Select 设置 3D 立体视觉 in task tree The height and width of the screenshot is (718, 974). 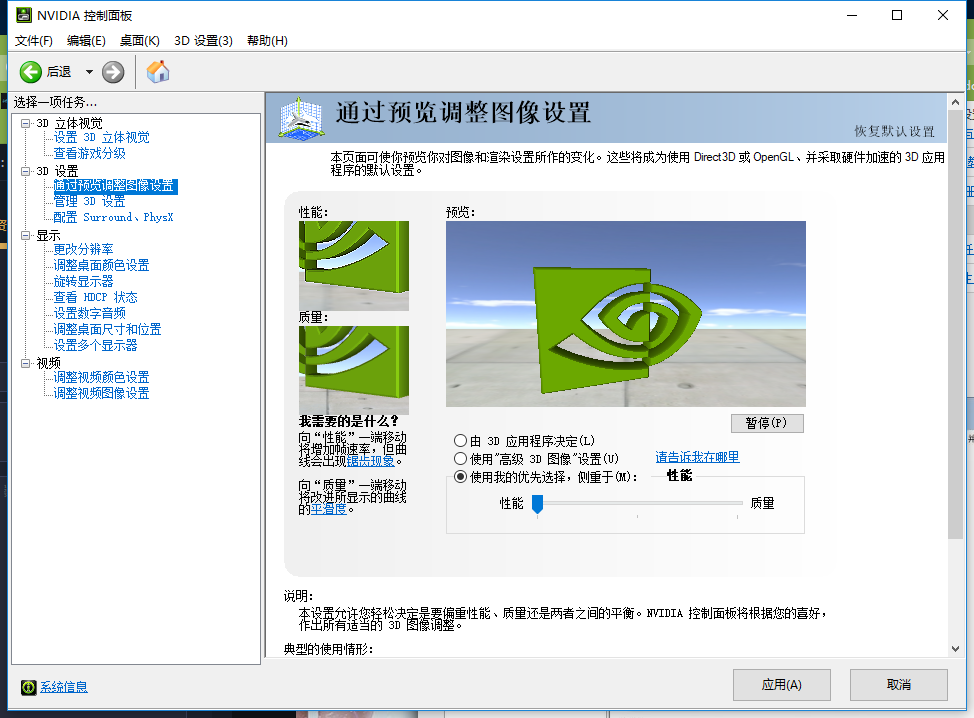(101, 137)
